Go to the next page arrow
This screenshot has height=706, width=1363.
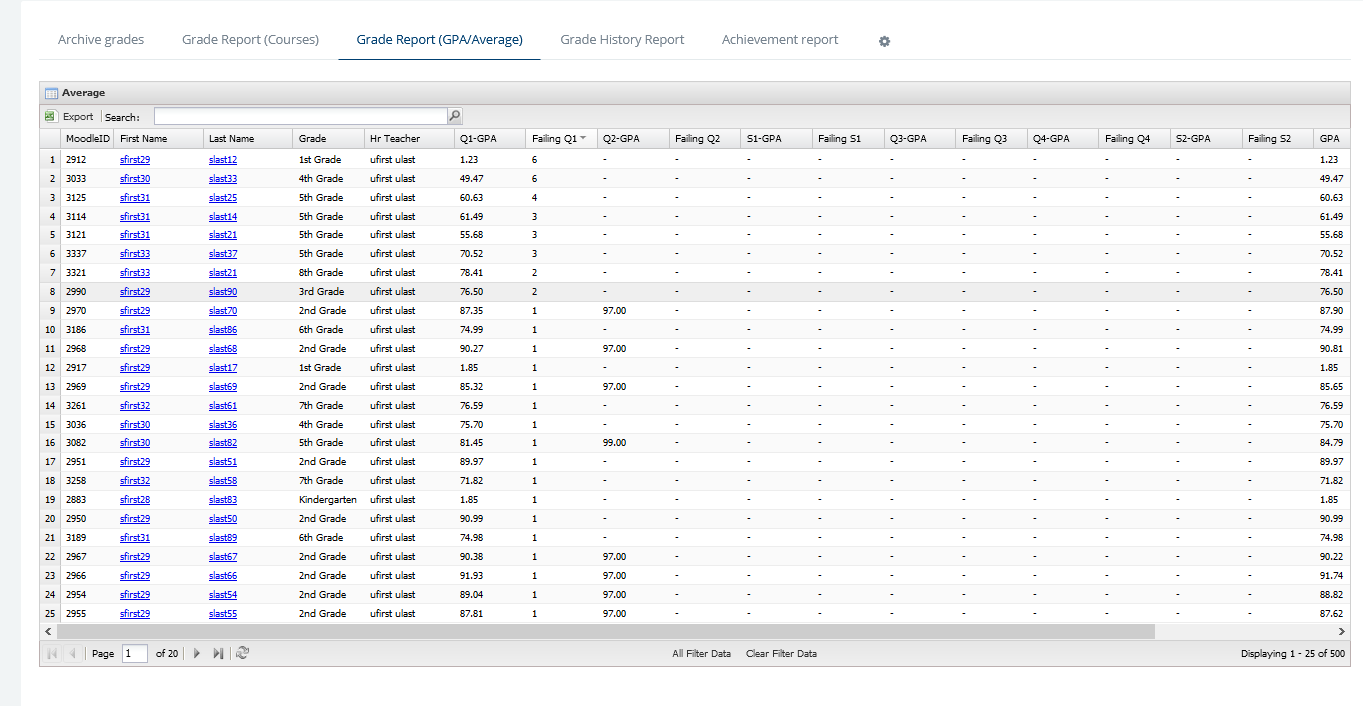(197, 653)
